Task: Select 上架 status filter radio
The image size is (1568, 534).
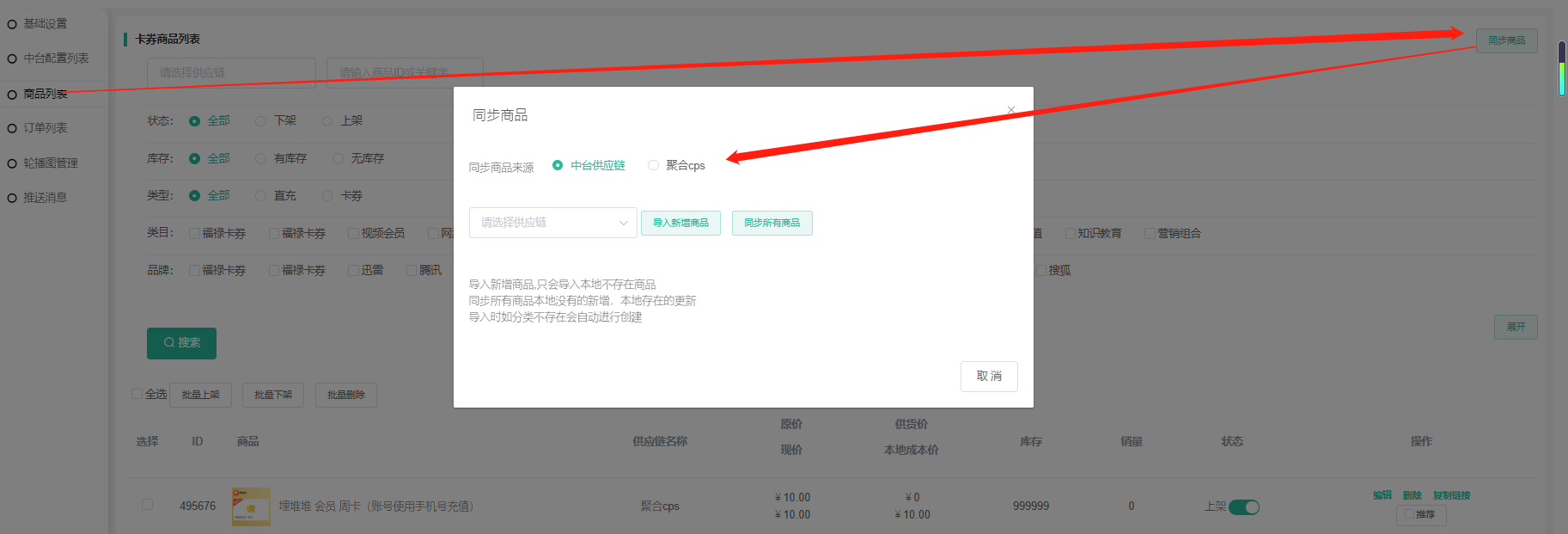Action: tap(342, 120)
